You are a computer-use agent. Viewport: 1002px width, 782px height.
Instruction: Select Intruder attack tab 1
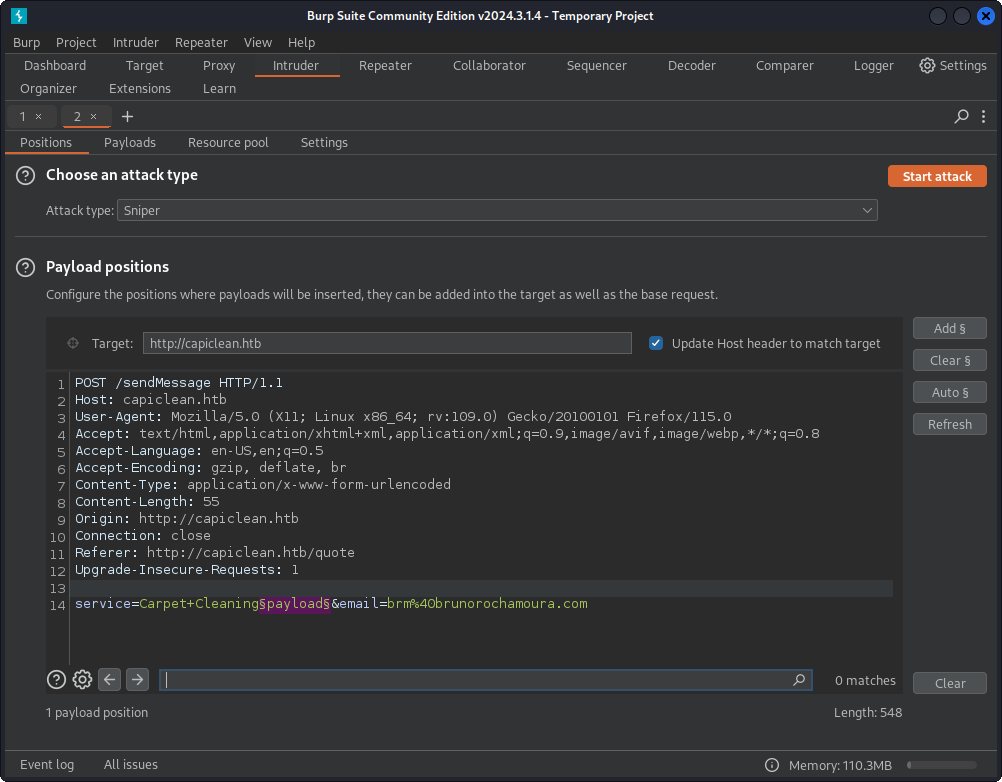(x=23, y=116)
